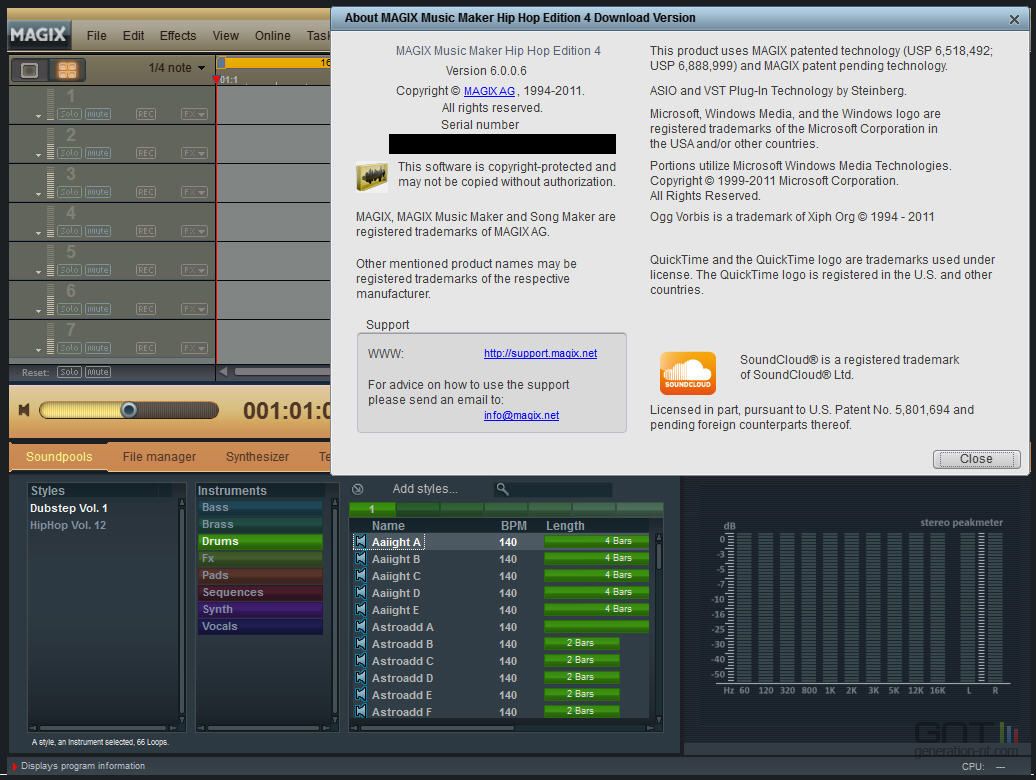Open the View menu
Screen dimensions: 1036x780
pyautogui.click(x=225, y=36)
